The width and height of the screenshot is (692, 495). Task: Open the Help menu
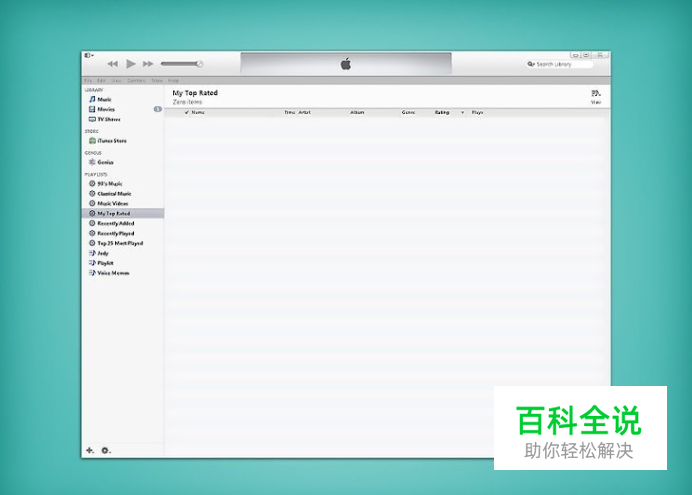click(173, 80)
